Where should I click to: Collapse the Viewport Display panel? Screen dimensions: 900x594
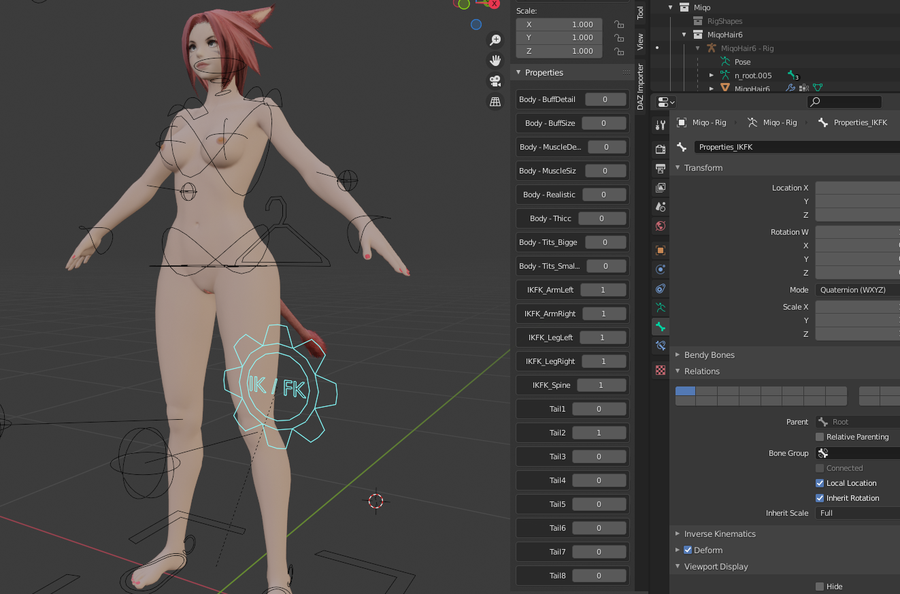tap(678, 566)
